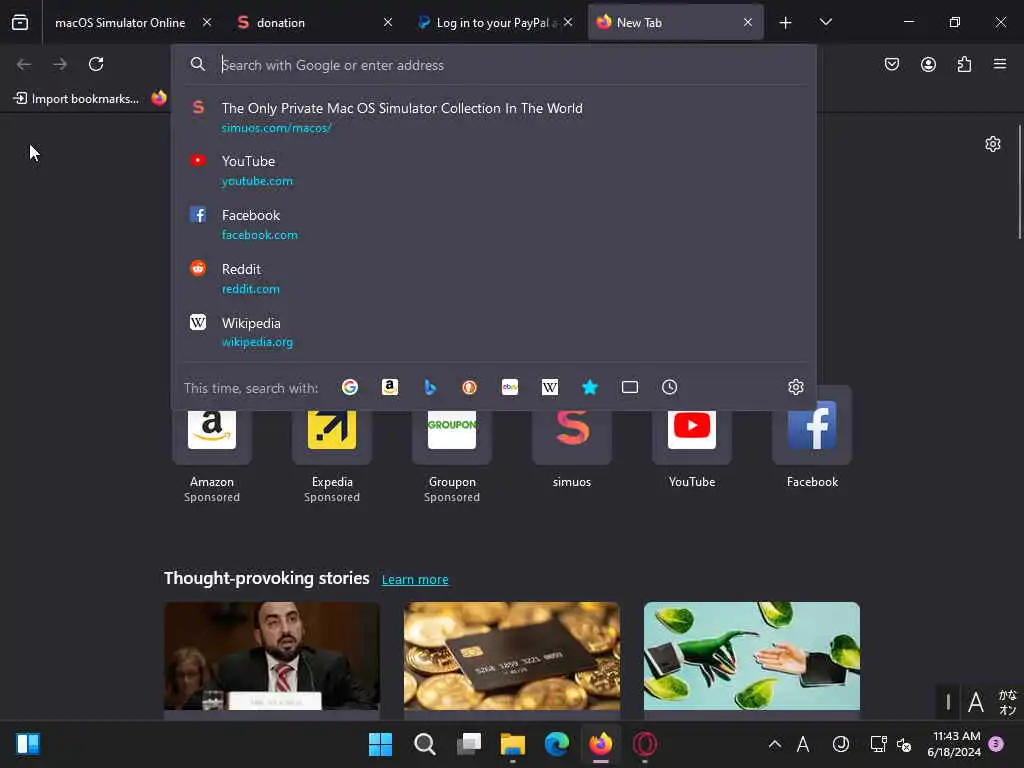Search open tabs using the tab icon
The width and height of the screenshot is (1024, 768).
[630, 387]
